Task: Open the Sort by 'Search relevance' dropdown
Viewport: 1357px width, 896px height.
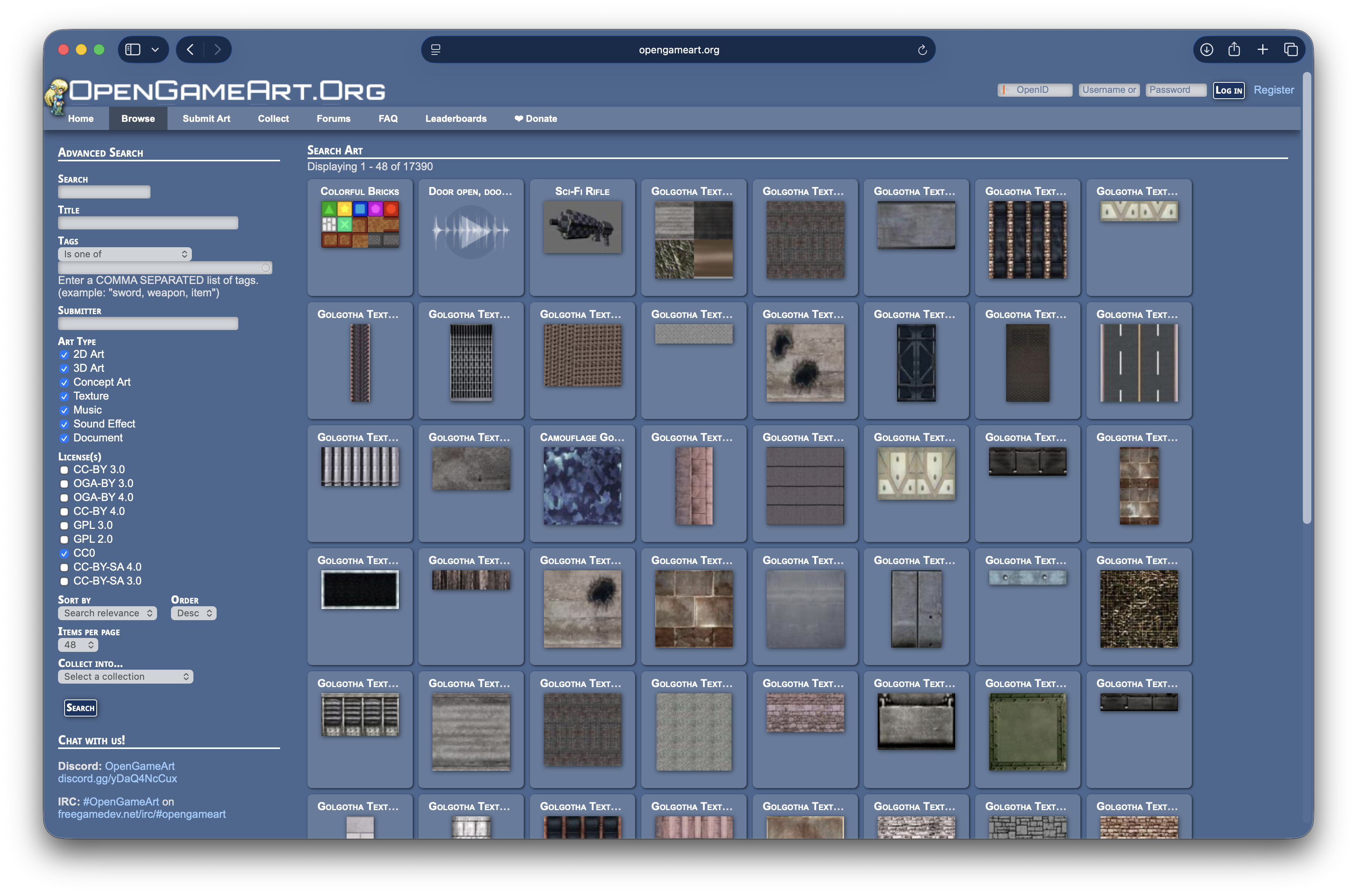Action: 108,613
